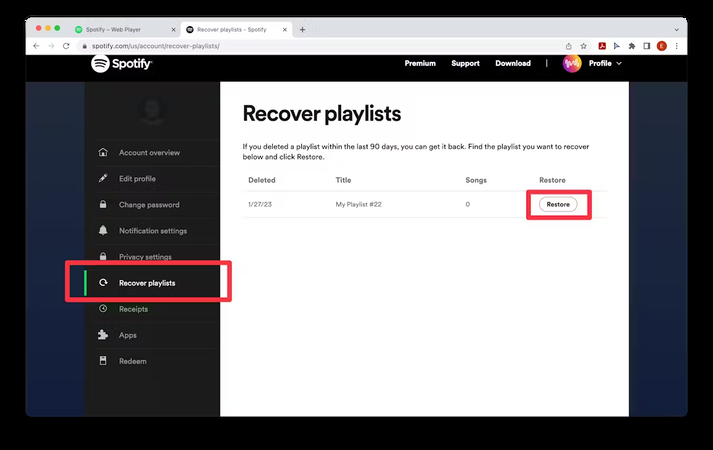Screen dimensions: 713x450
Task: Switch to Spotify – Web Player tab
Action: (126, 30)
